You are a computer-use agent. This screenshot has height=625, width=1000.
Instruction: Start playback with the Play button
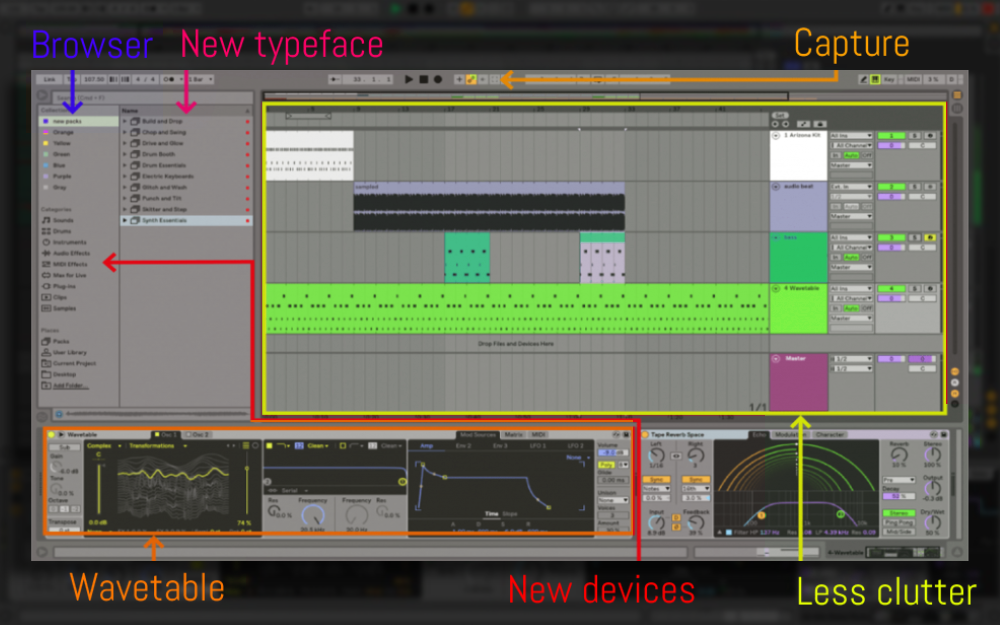(409, 80)
